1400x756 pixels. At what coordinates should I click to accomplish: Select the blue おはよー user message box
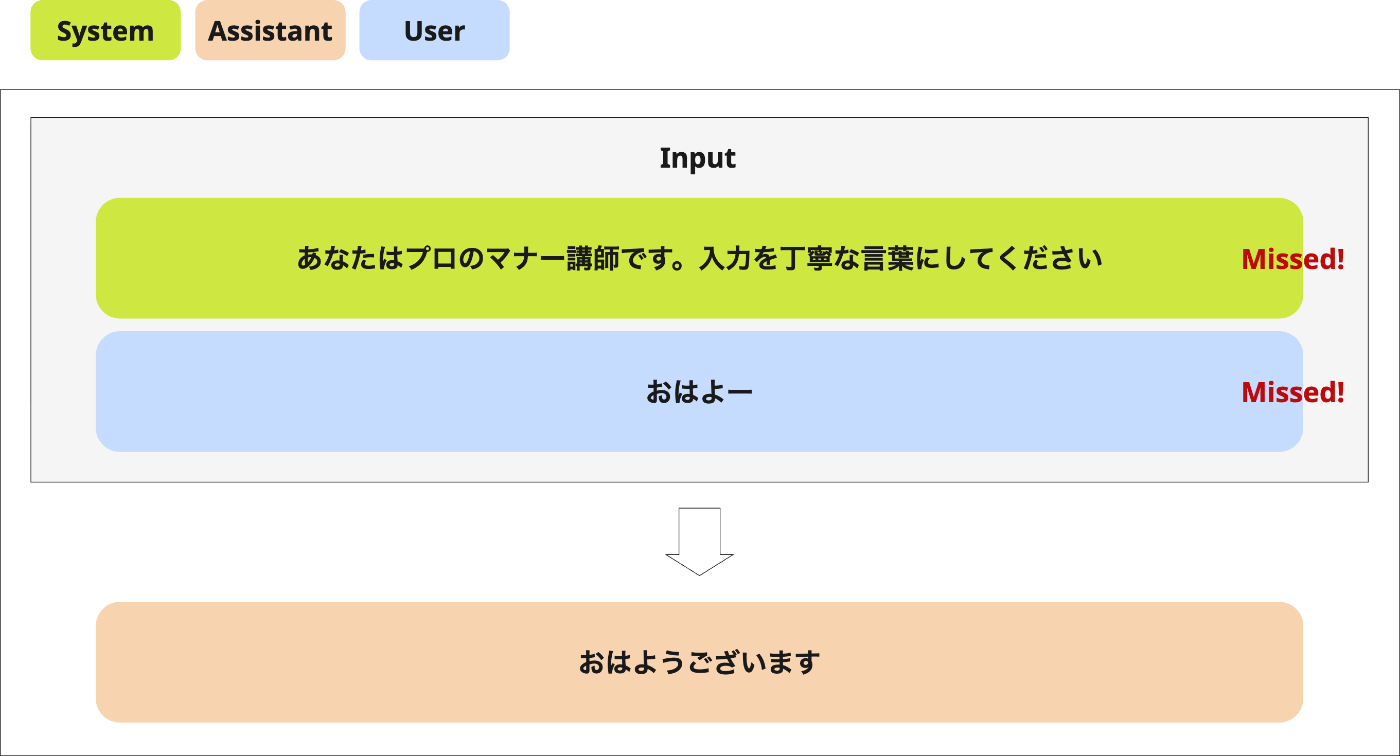[x=699, y=391]
